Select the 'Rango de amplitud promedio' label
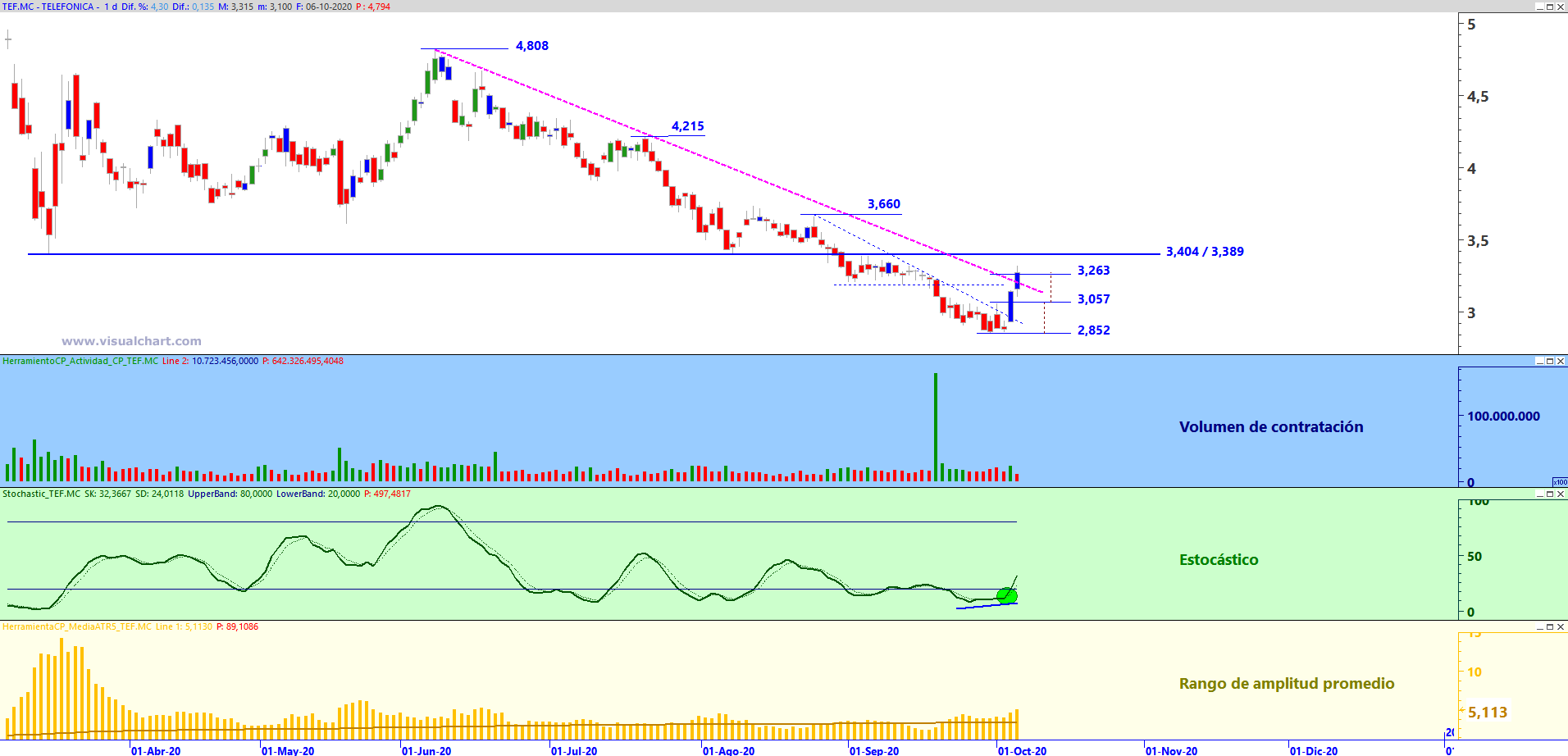 coord(1287,684)
